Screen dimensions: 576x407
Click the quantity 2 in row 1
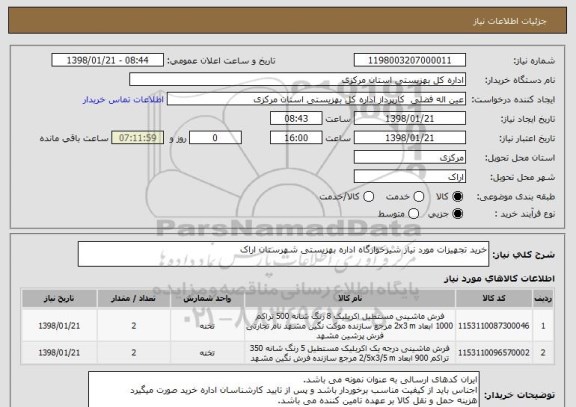pos(134,326)
